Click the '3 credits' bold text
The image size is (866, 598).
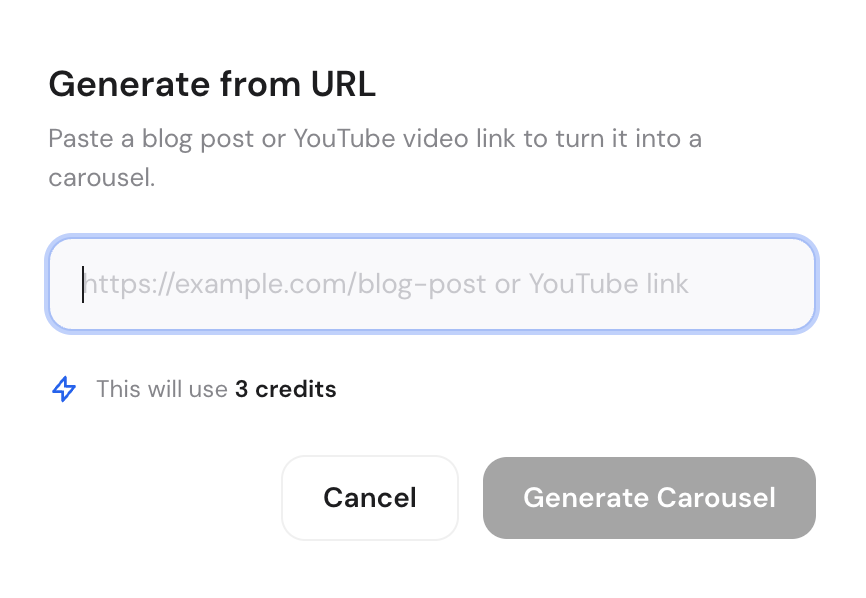pyautogui.click(x=286, y=389)
